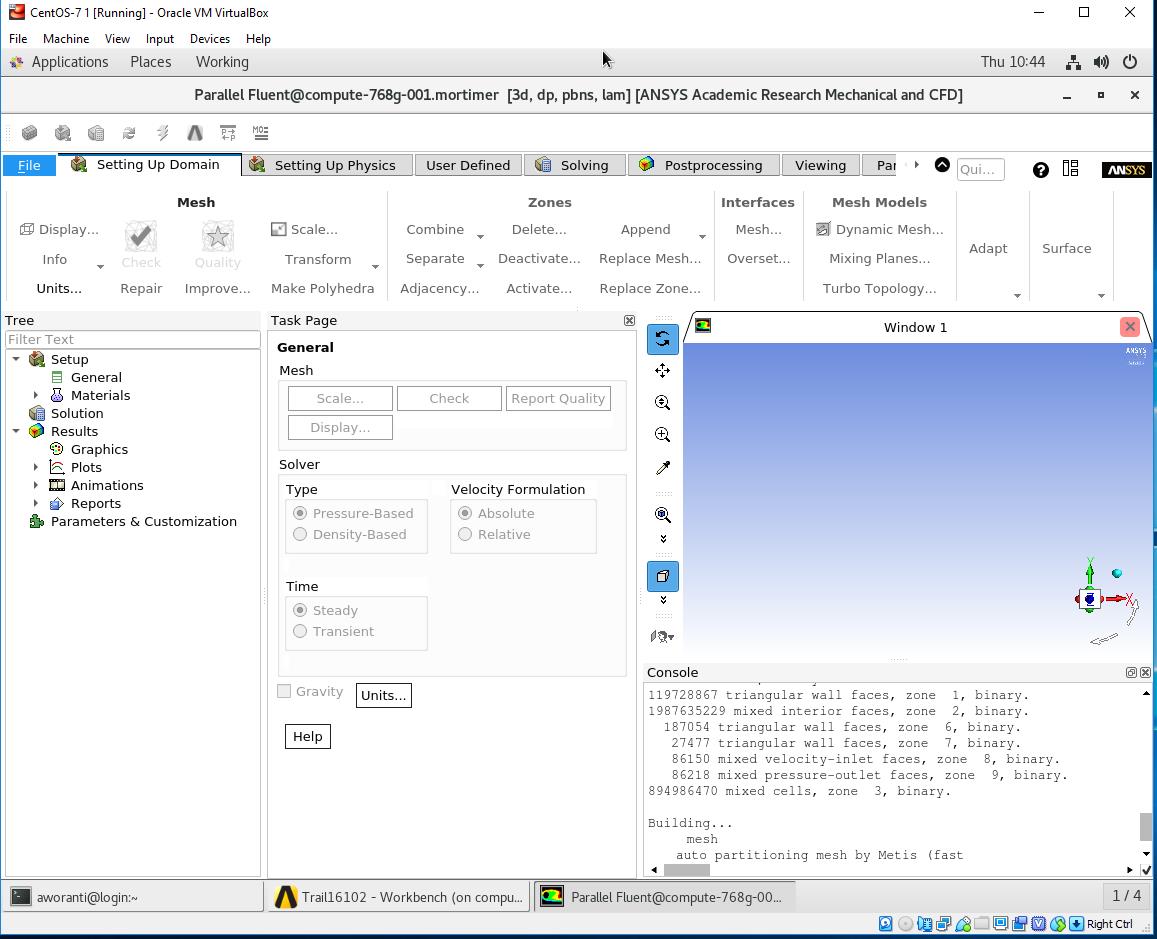The image size is (1157, 939).
Task: Expand the Reports tree node
Action: 35,503
